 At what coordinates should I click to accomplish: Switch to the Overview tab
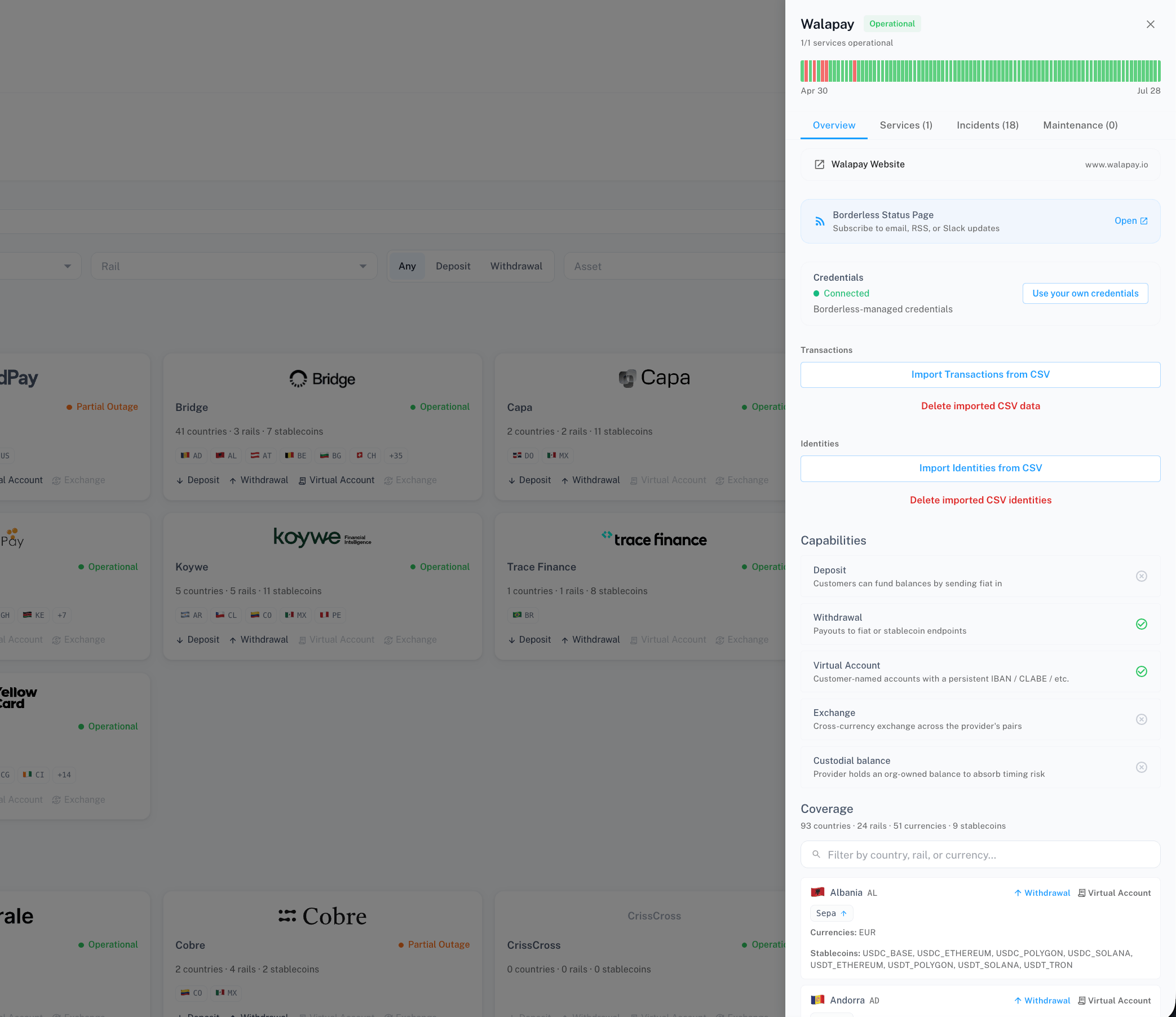click(834, 125)
